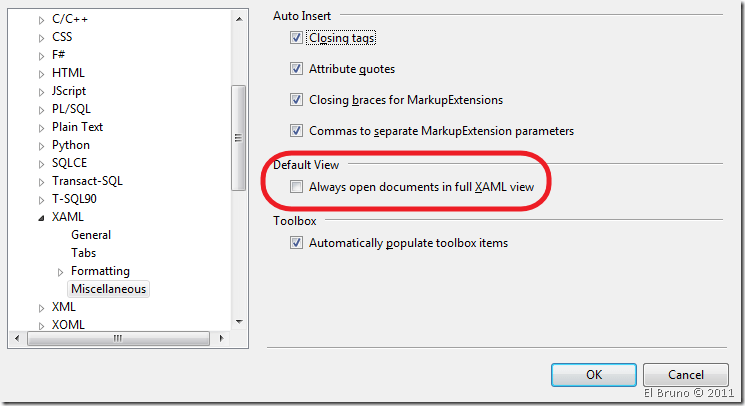Collapse the XAML tree node
This screenshot has width=745, height=406.
pyautogui.click(x=41, y=217)
